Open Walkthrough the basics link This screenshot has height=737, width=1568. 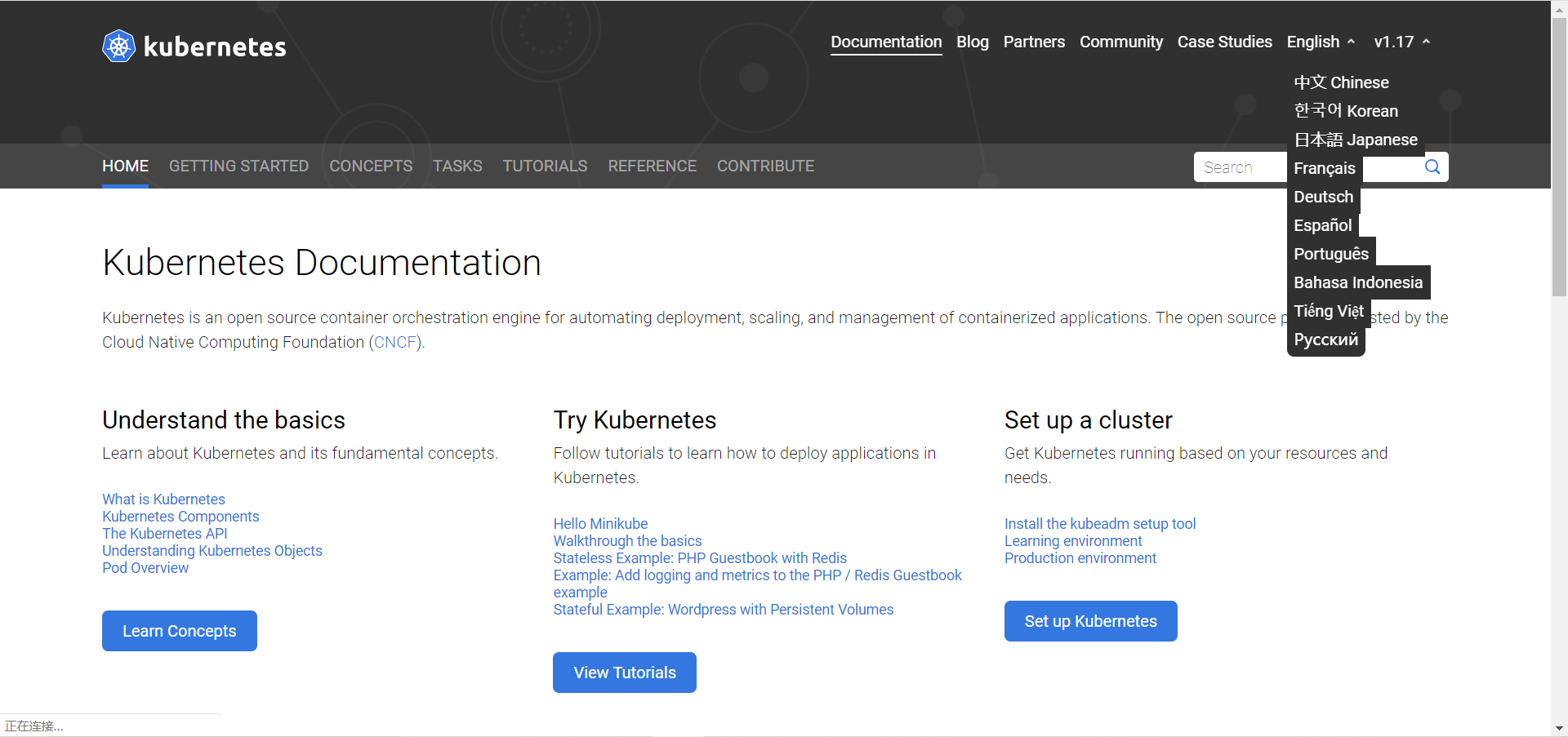click(x=627, y=541)
